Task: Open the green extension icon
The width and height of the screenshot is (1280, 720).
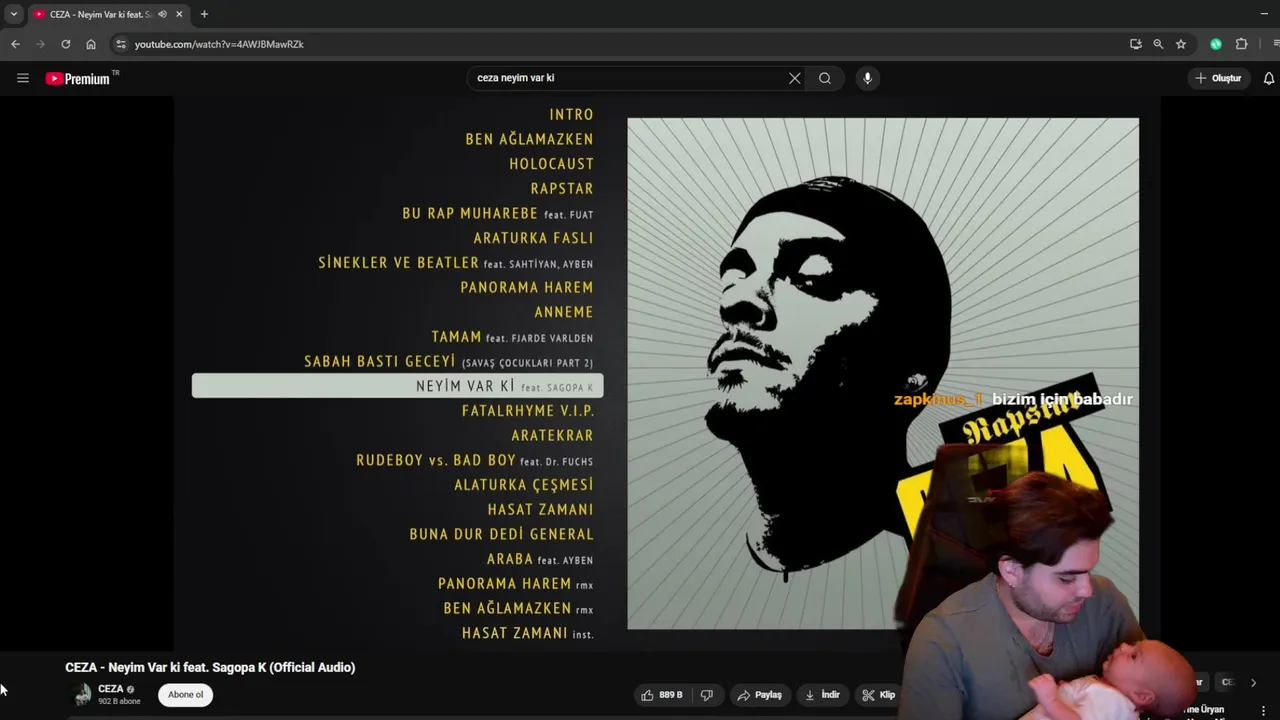Action: click(x=1216, y=44)
